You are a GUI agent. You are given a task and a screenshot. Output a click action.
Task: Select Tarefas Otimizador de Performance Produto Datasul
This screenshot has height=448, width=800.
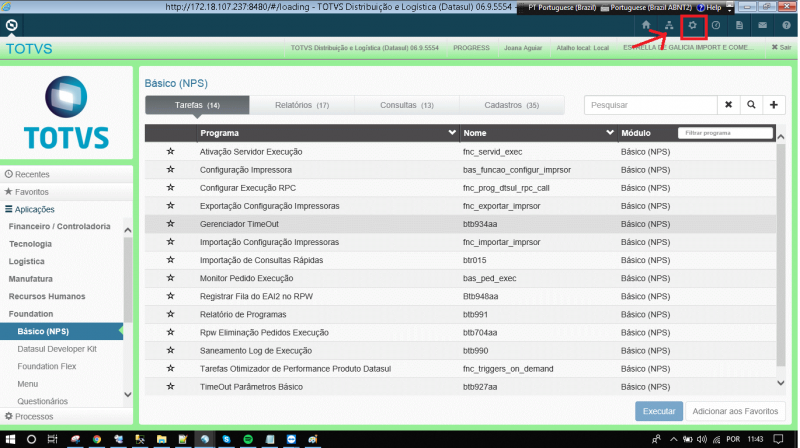click(460, 368)
